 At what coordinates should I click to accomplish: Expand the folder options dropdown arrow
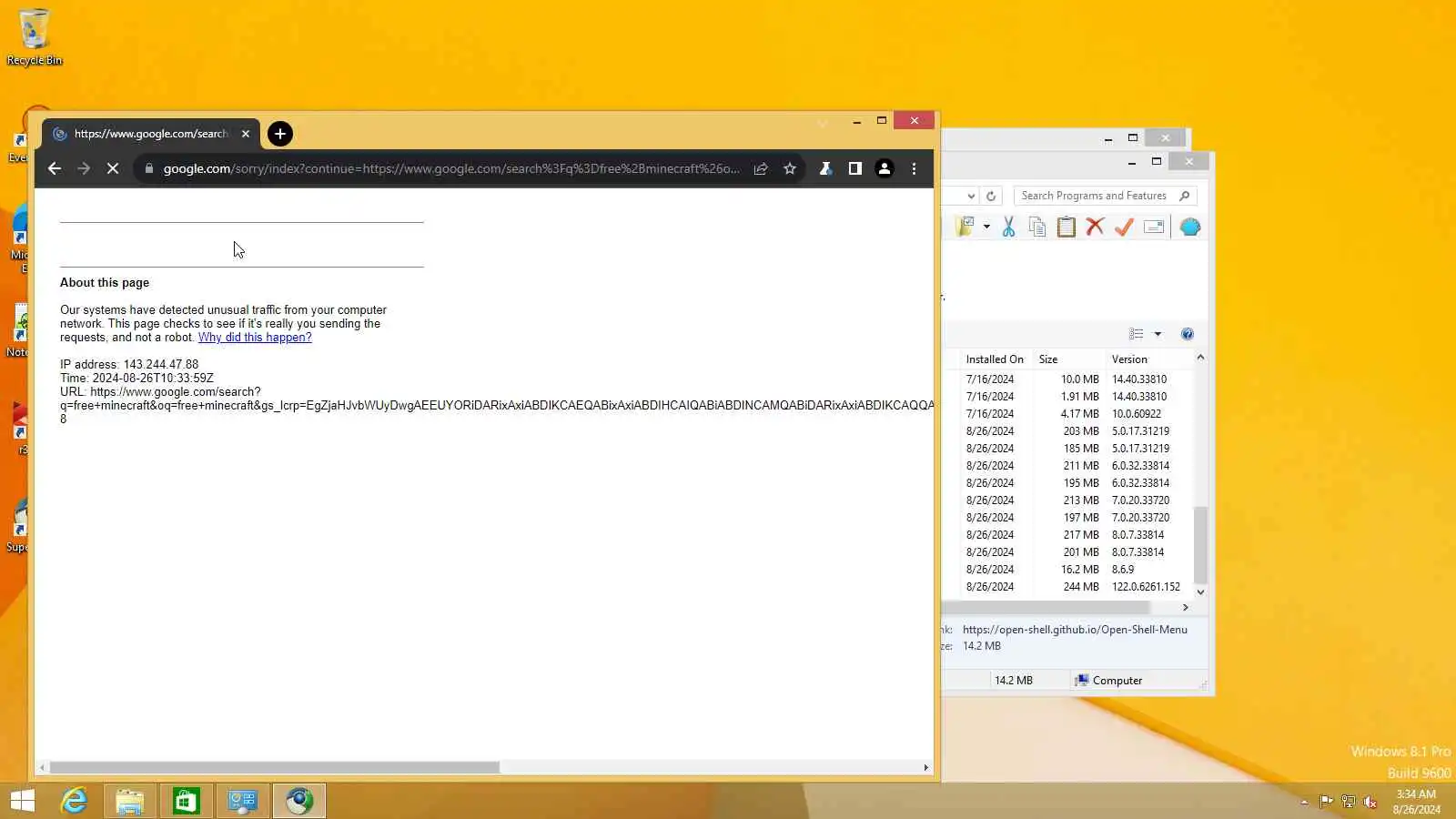pos(986,227)
